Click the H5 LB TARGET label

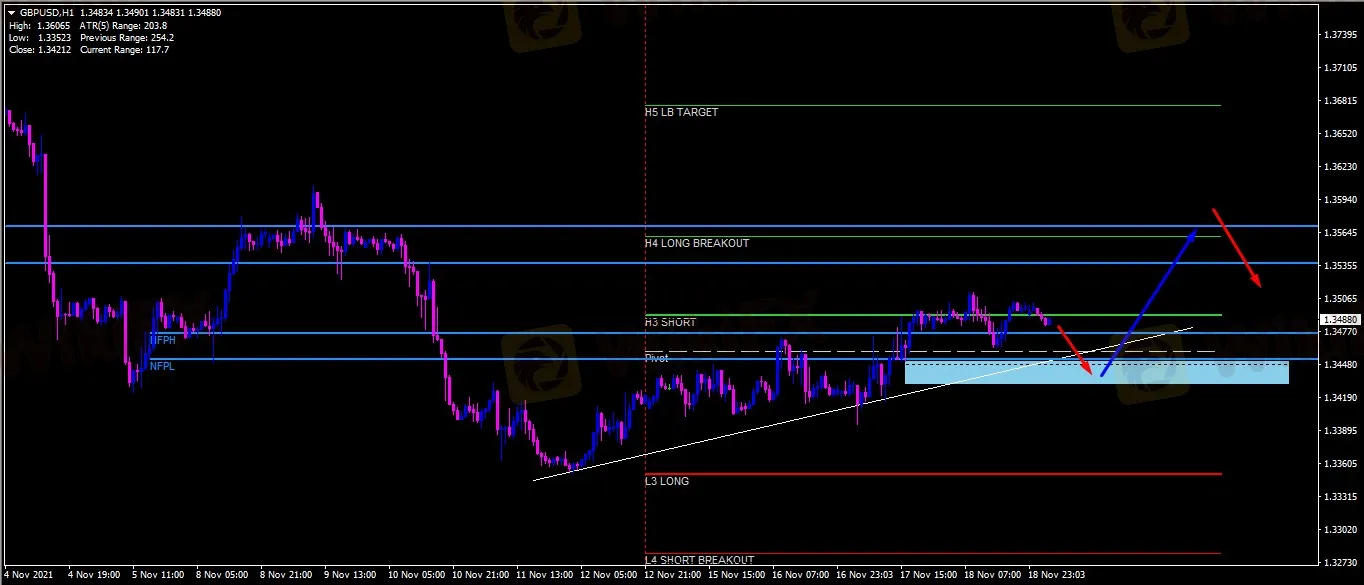[682, 113]
